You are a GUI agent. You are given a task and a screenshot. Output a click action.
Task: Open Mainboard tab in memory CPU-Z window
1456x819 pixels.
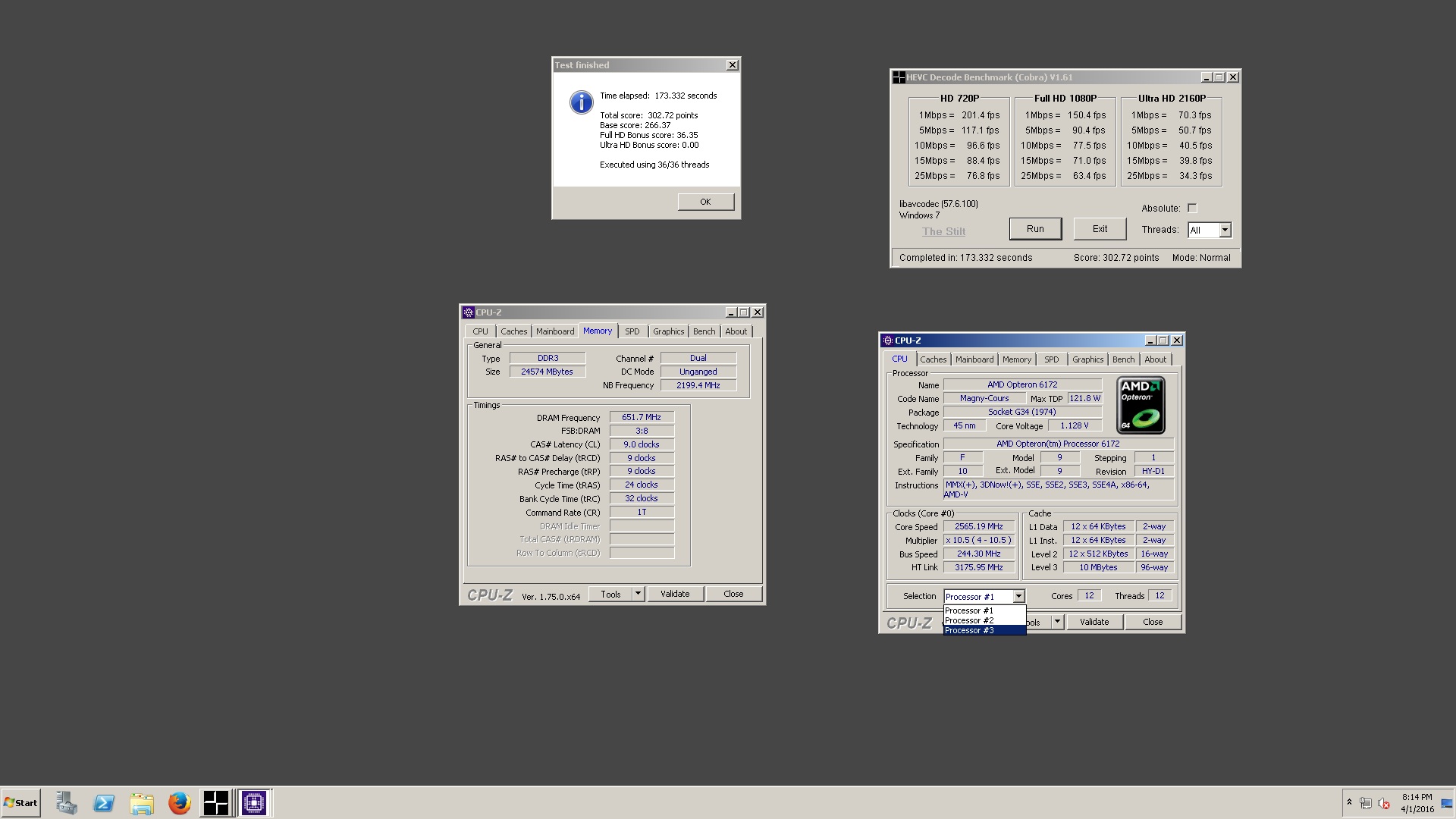click(555, 331)
